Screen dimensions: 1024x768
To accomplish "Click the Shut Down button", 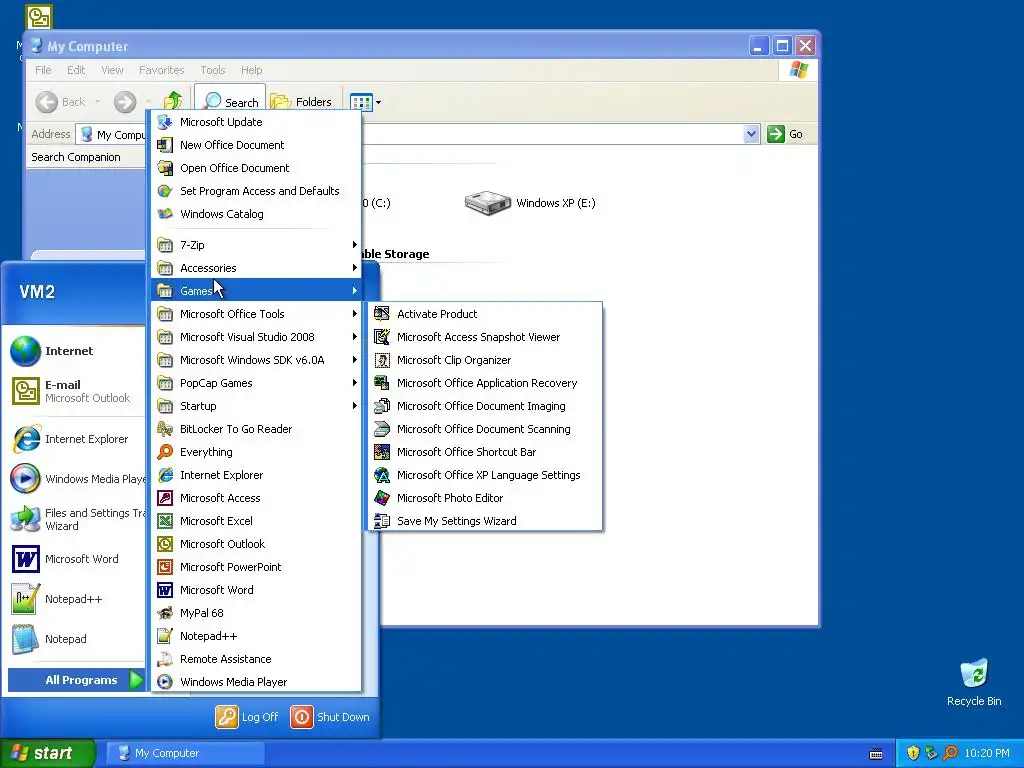I will click(x=330, y=716).
